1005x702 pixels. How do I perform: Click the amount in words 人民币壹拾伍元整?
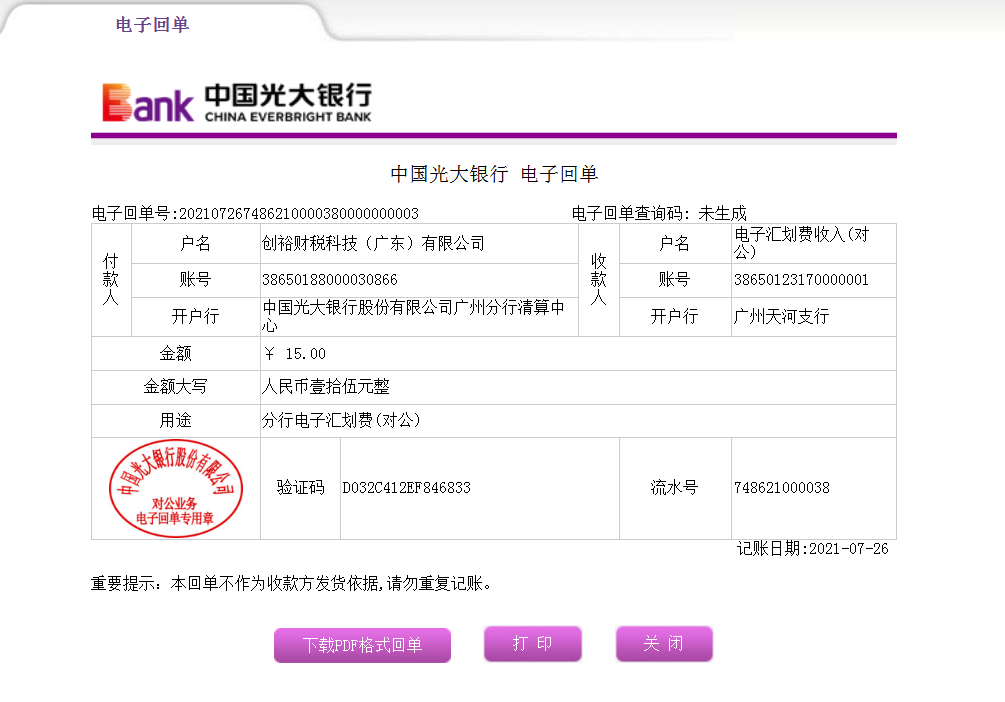[x=326, y=387]
